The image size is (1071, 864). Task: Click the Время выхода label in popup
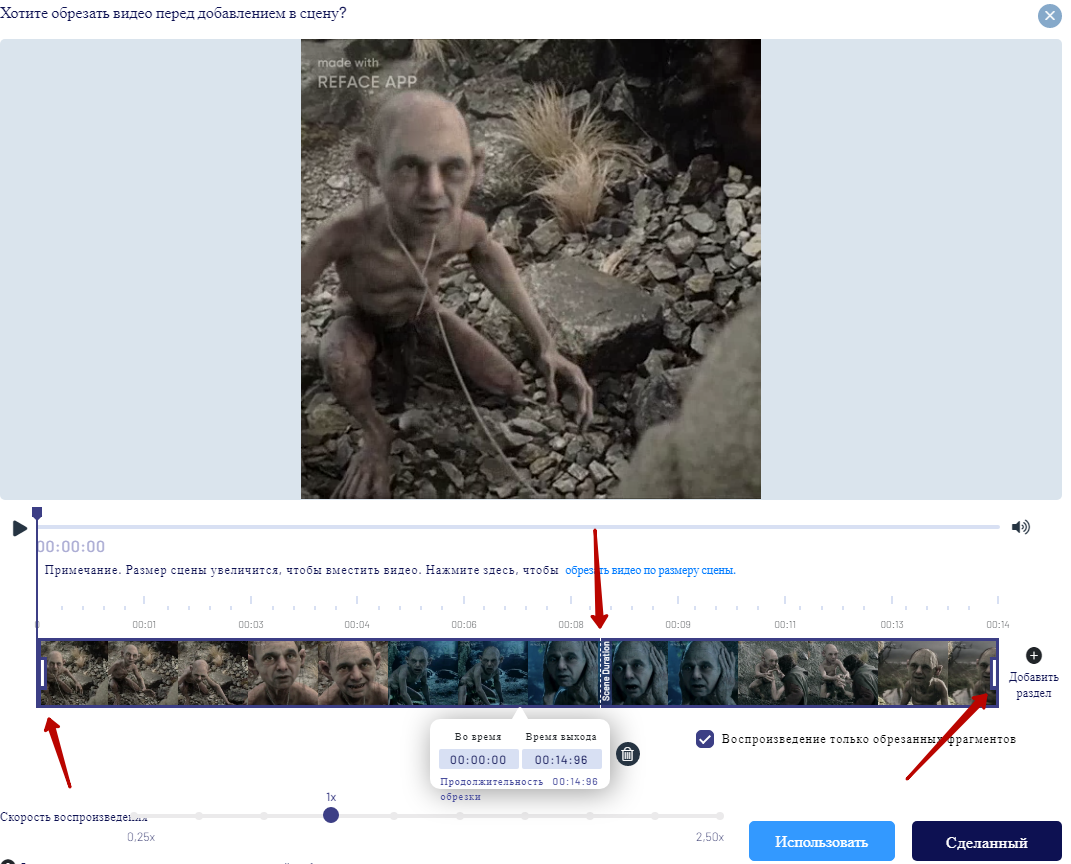tap(561, 737)
